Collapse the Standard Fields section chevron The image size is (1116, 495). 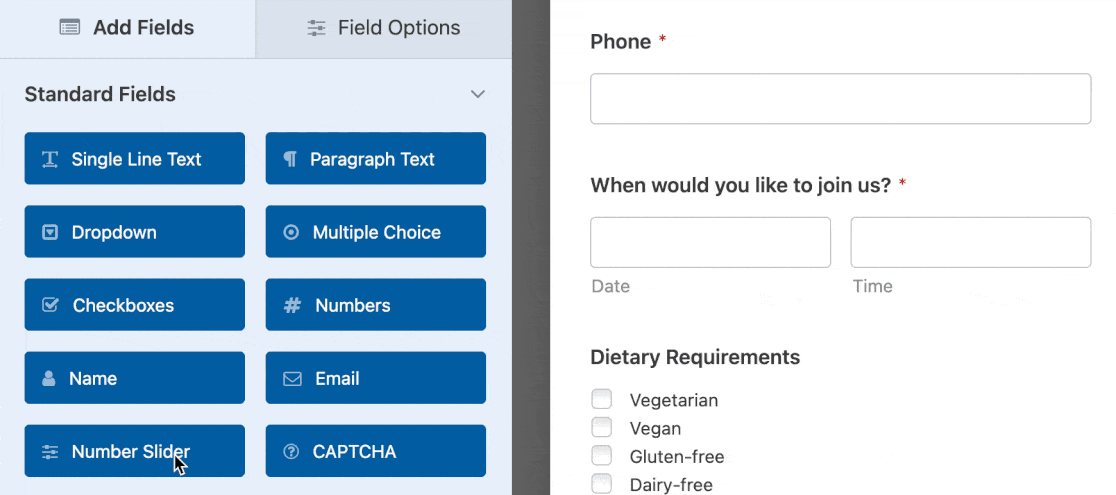pyautogui.click(x=478, y=94)
